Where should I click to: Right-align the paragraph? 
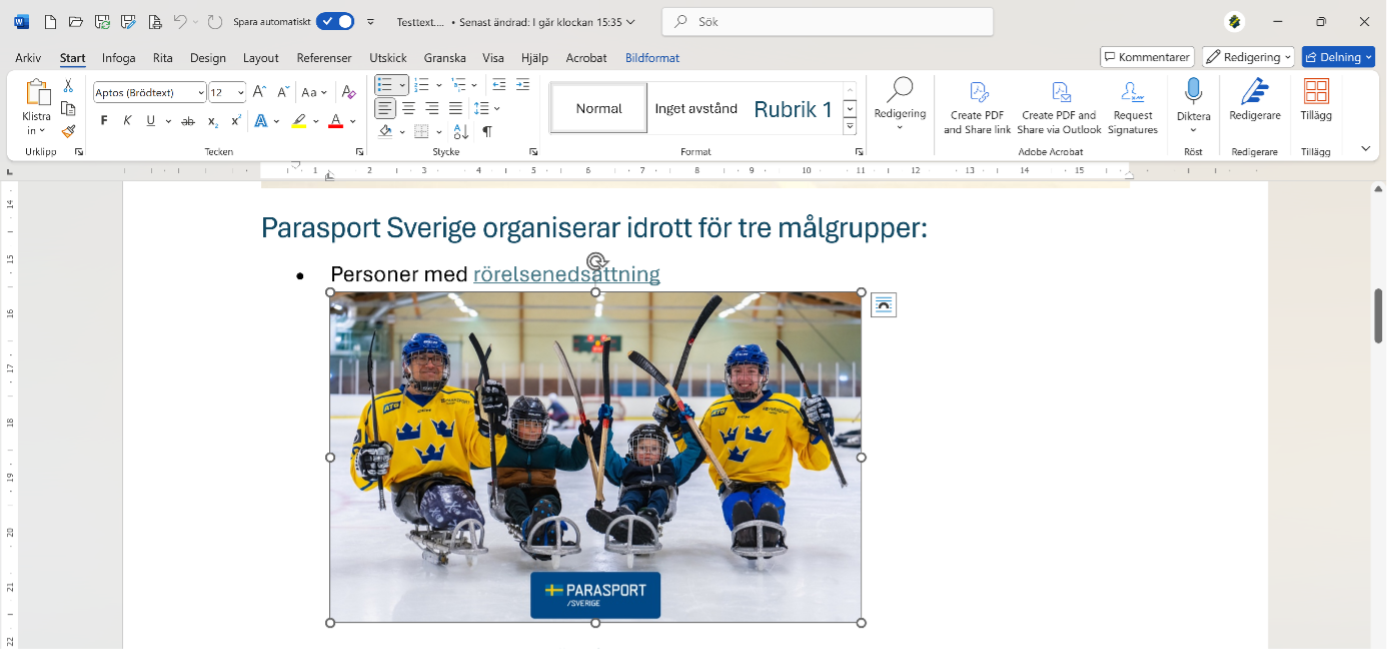pos(432,108)
